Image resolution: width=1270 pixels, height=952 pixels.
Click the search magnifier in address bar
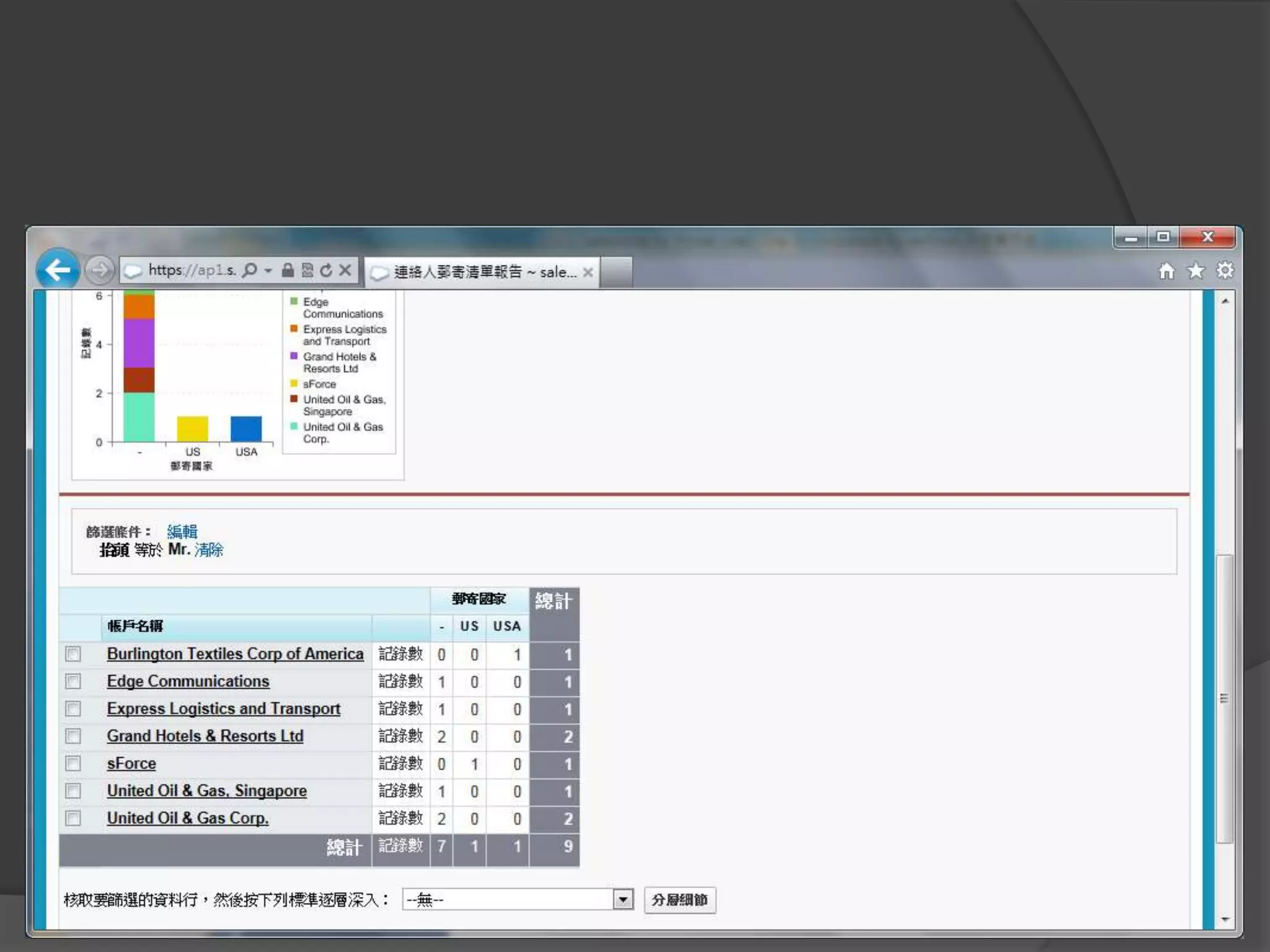click(249, 270)
